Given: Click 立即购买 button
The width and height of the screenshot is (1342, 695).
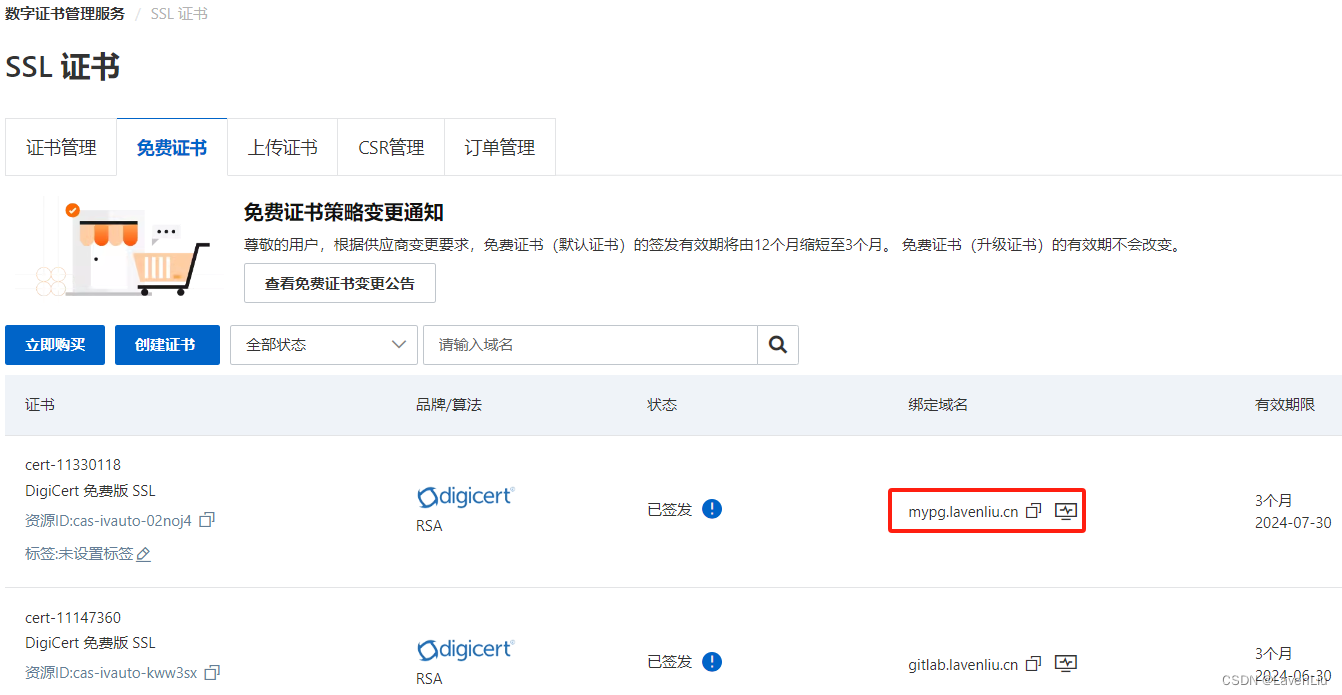Looking at the screenshot, I should click(x=55, y=345).
